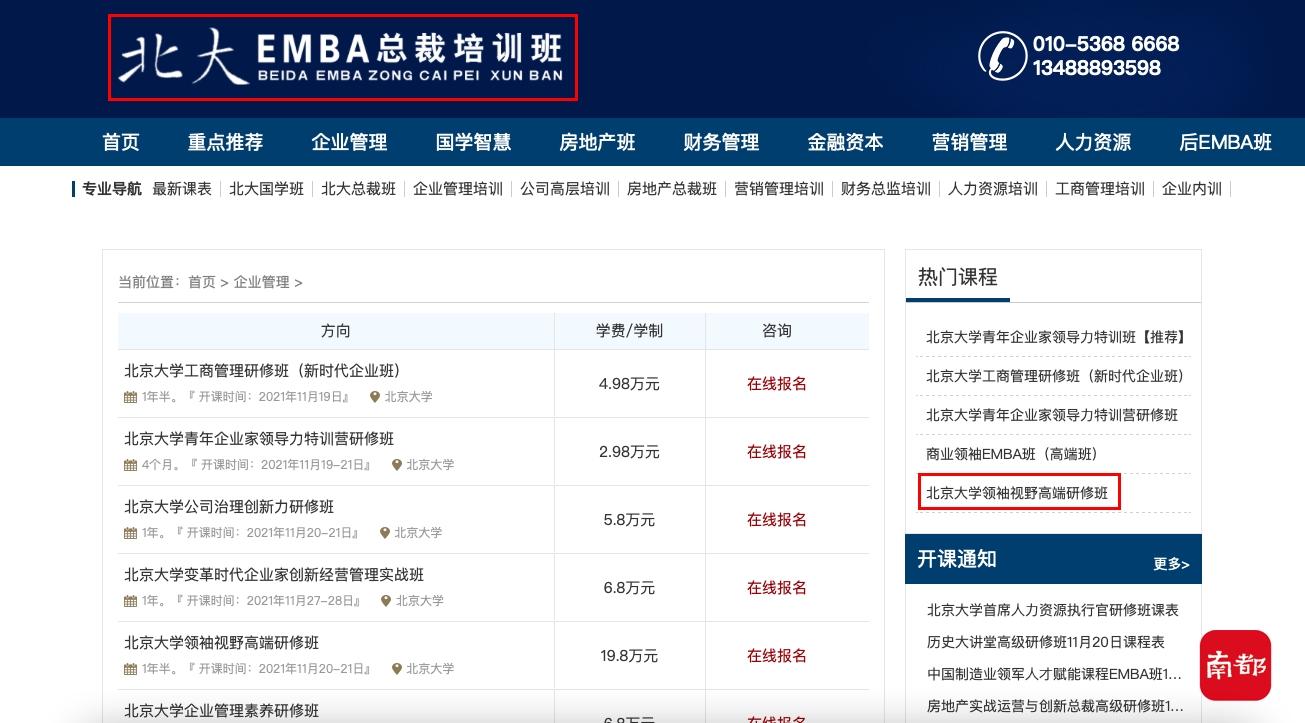This screenshot has height=723, width=1305.
Task: Open 中国制造业领军人才赋能课程EMBA班 notice
Action: pos(1054,674)
